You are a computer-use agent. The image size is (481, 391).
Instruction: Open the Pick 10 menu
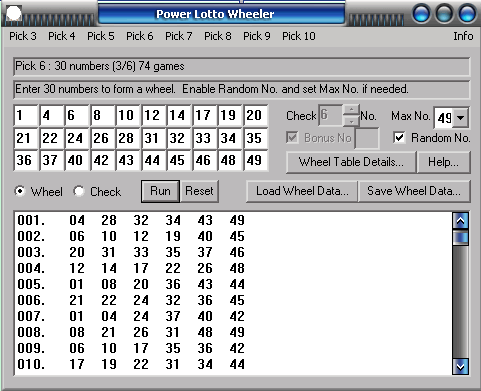click(299, 36)
